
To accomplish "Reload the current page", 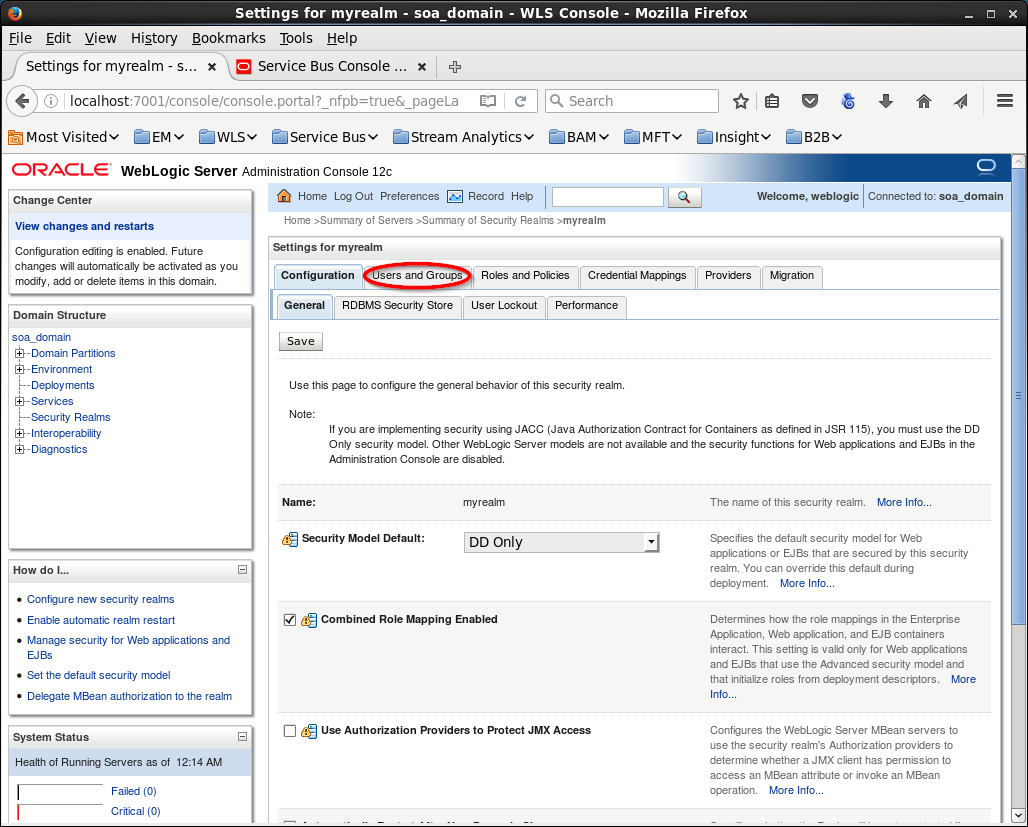I will click(x=521, y=101).
